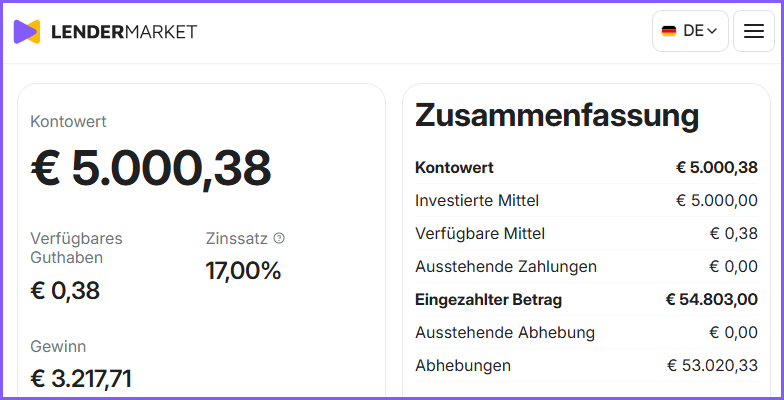Select the Ausstehende Zahlungen row

pyautogui.click(x=586, y=266)
